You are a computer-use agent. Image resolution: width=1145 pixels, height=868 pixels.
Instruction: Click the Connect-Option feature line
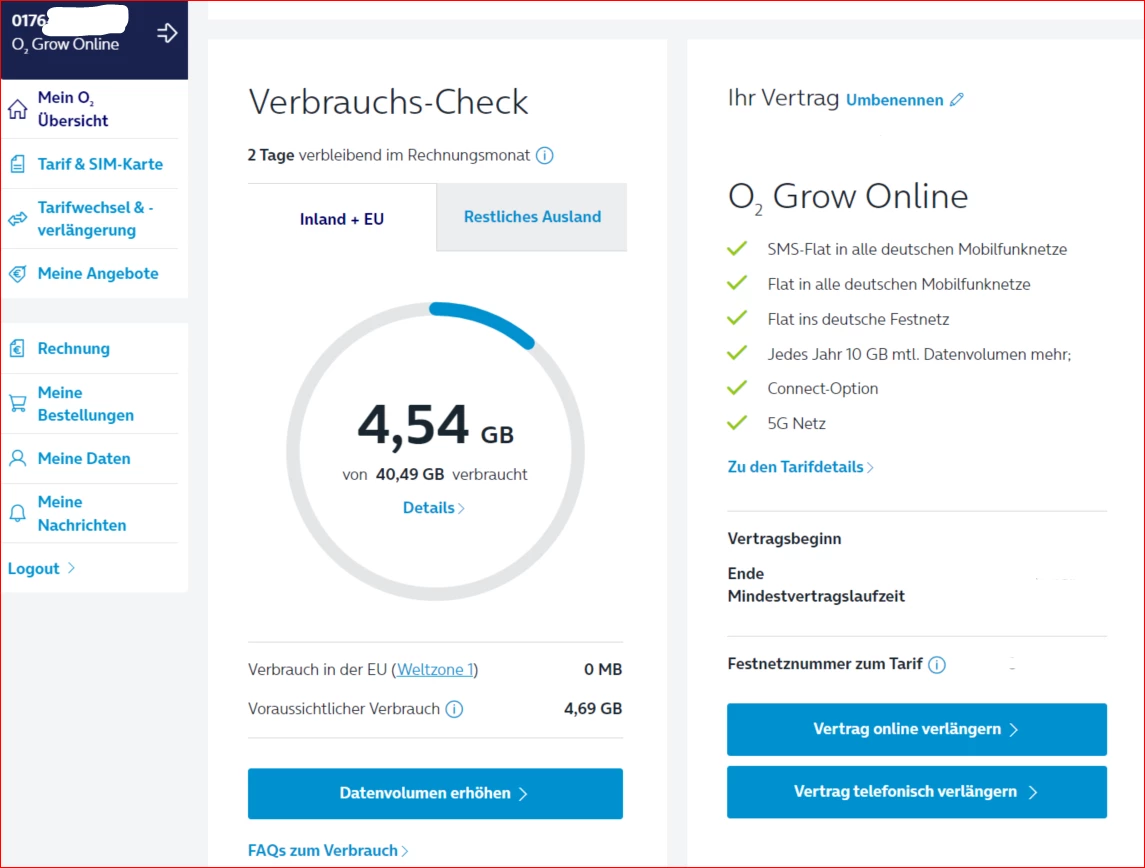point(822,388)
